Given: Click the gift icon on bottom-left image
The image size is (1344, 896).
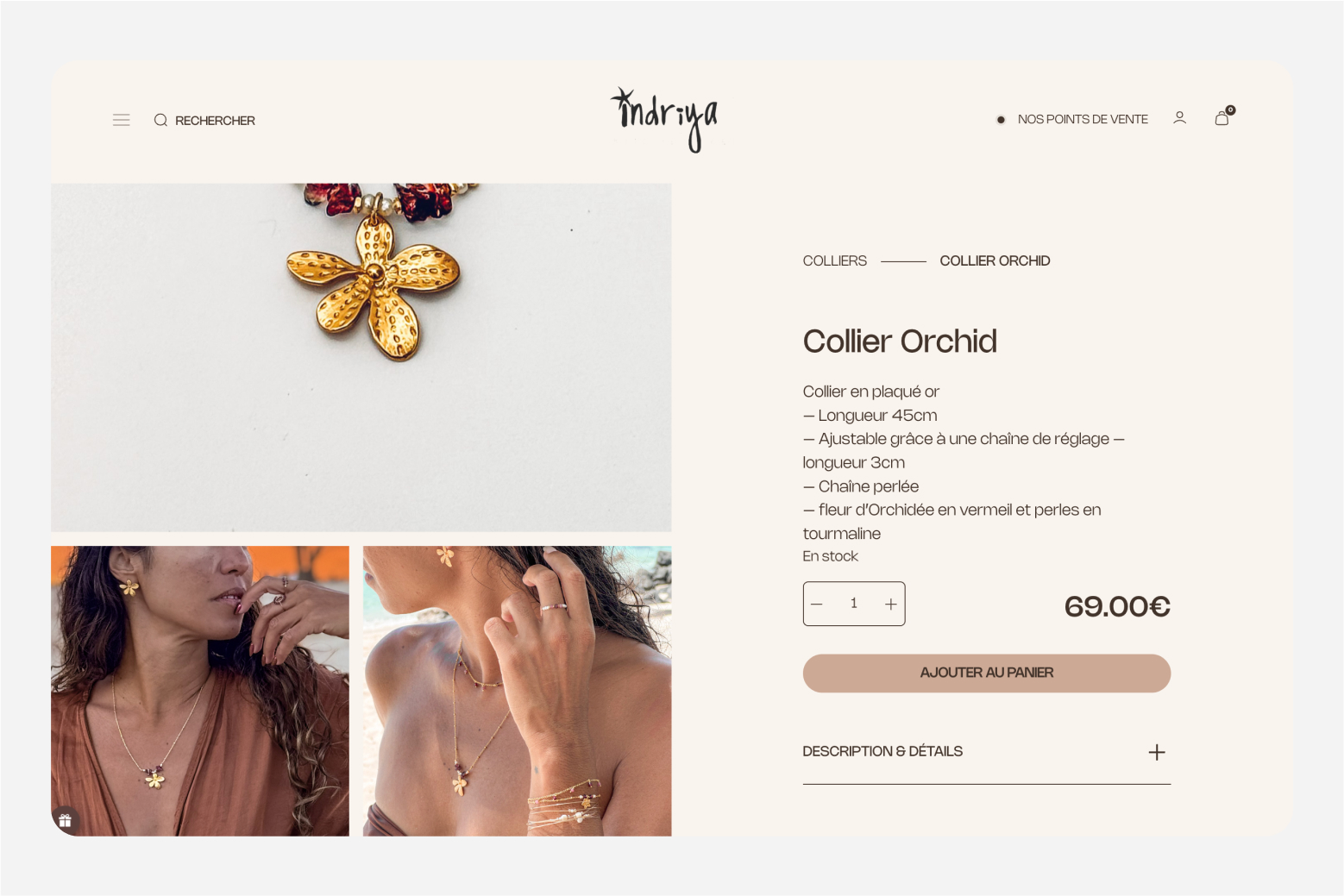Looking at the screenshot, I should point(66,820).
